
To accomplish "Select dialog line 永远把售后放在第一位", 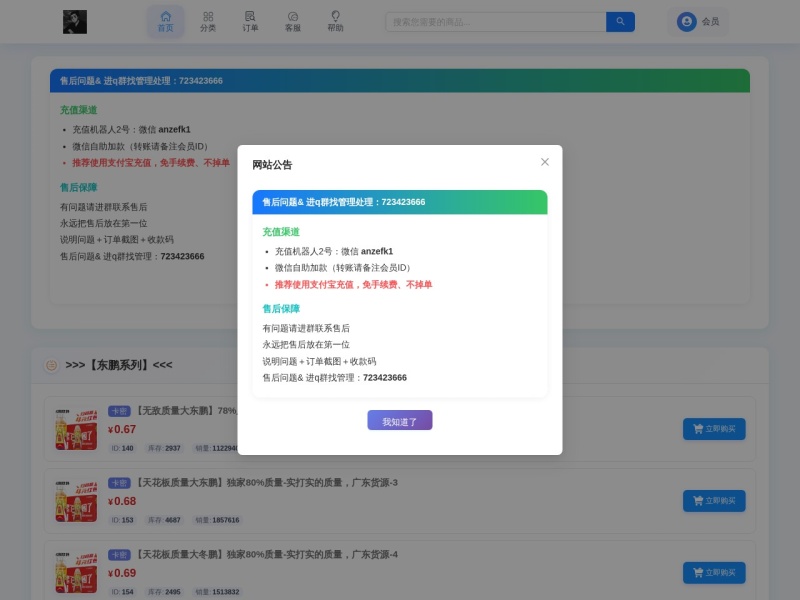I will coord(306,345).
